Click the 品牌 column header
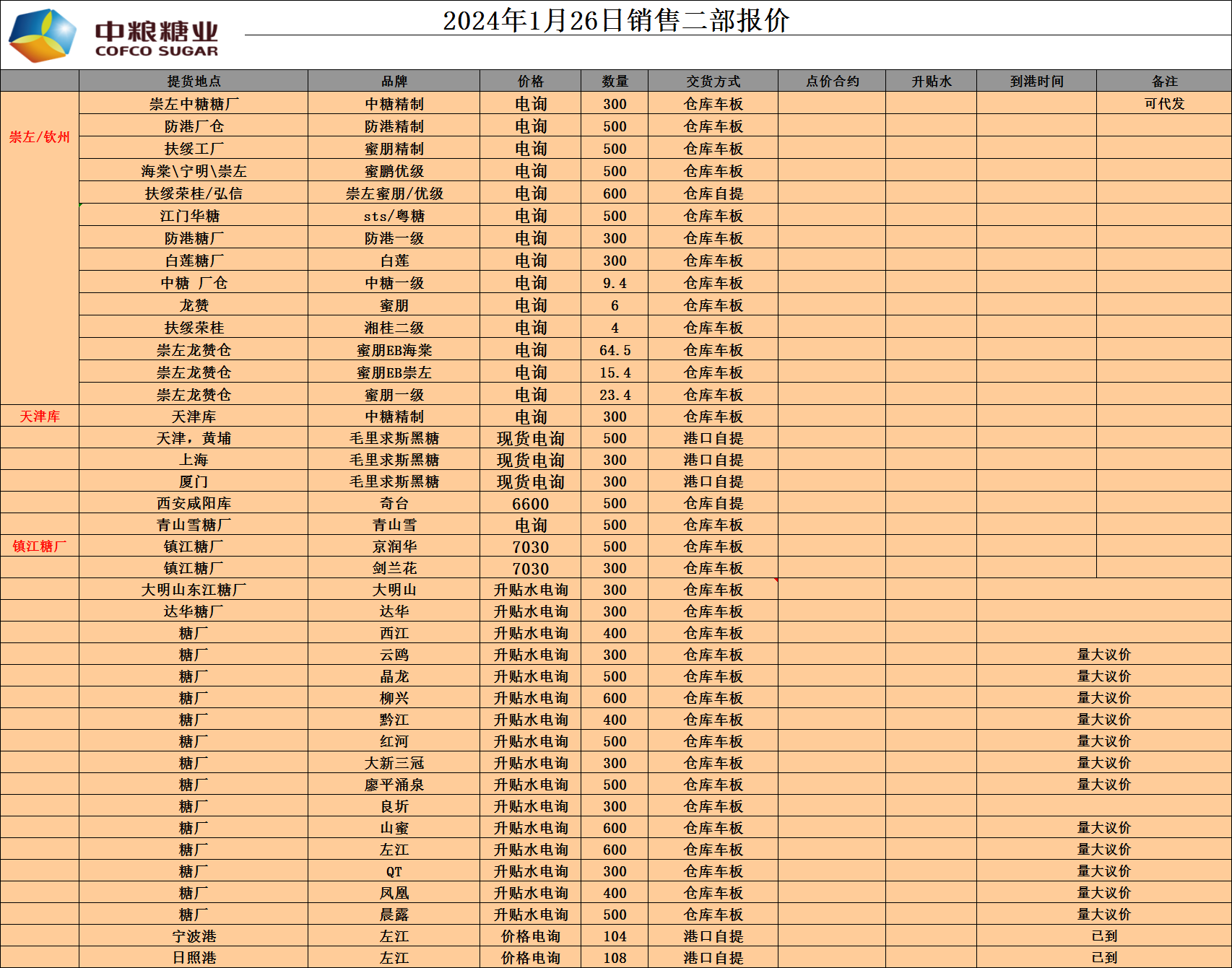Viewport: 1232px width, 968px height. pos(394,81)
